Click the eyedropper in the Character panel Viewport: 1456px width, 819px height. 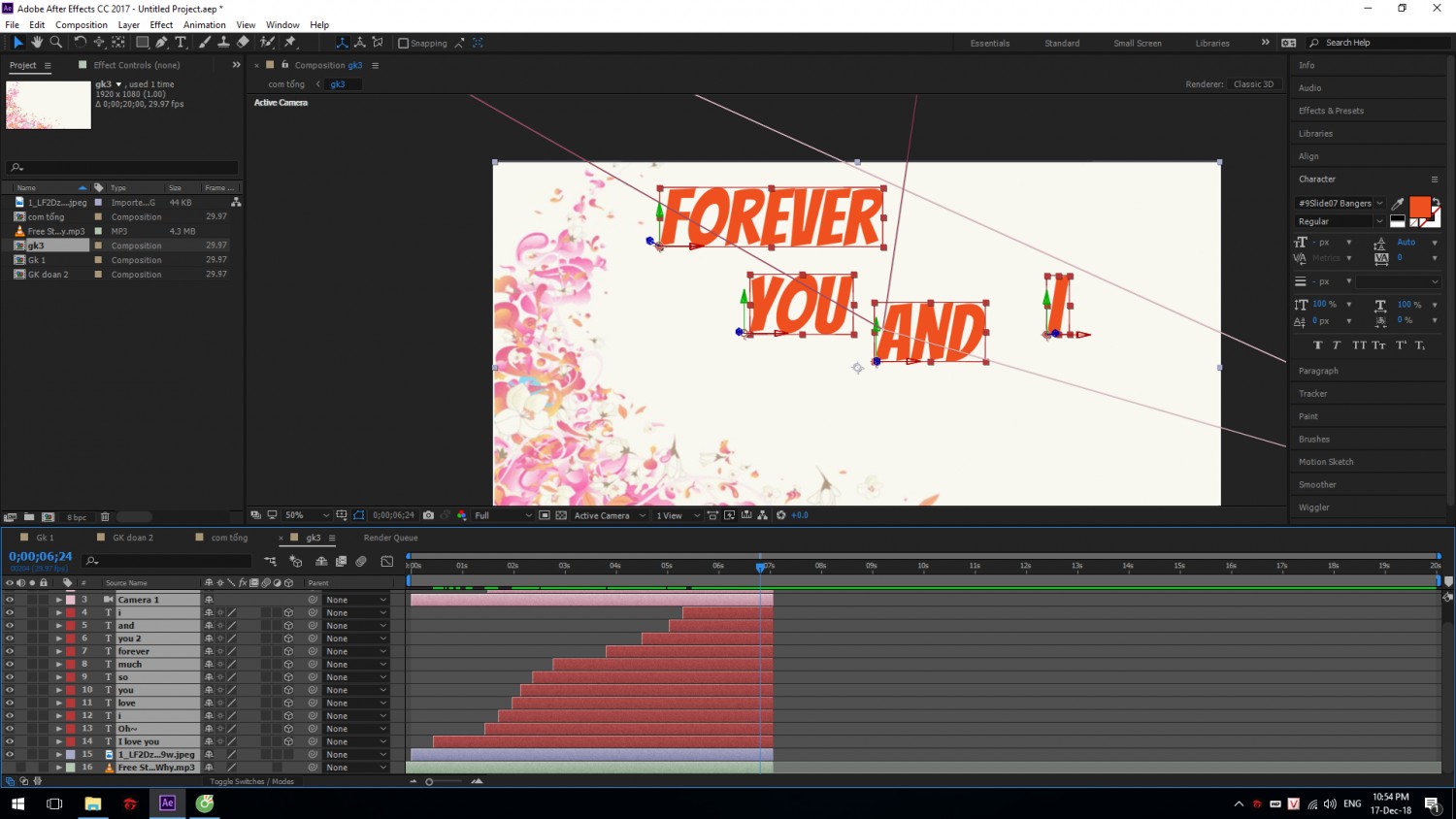pos(1397,204)
